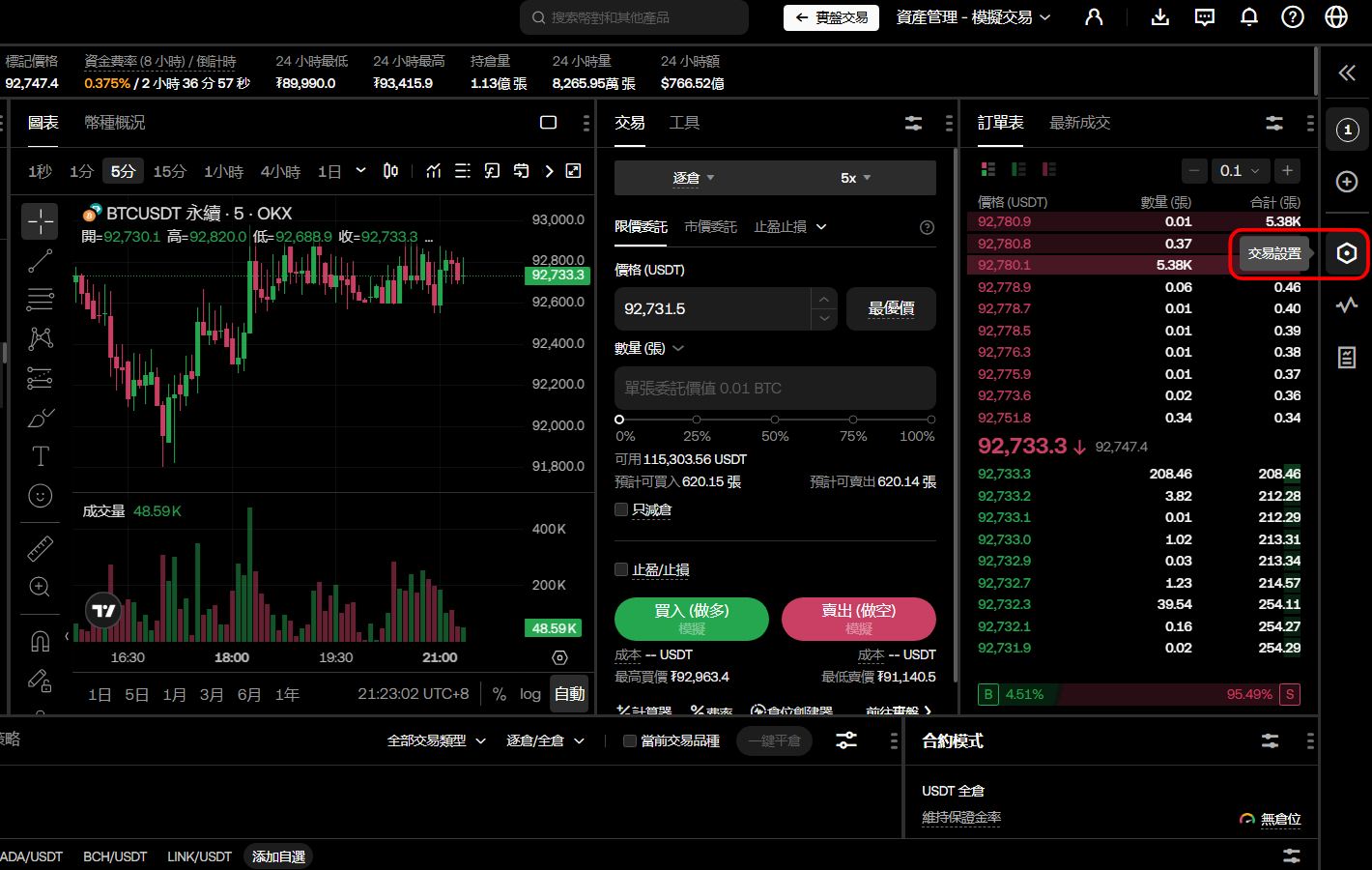The height and width of the screenshot is (870, 1372).
Task: Open the 逐倉 margin mode dropdown
Action: (x=694, y=178)
